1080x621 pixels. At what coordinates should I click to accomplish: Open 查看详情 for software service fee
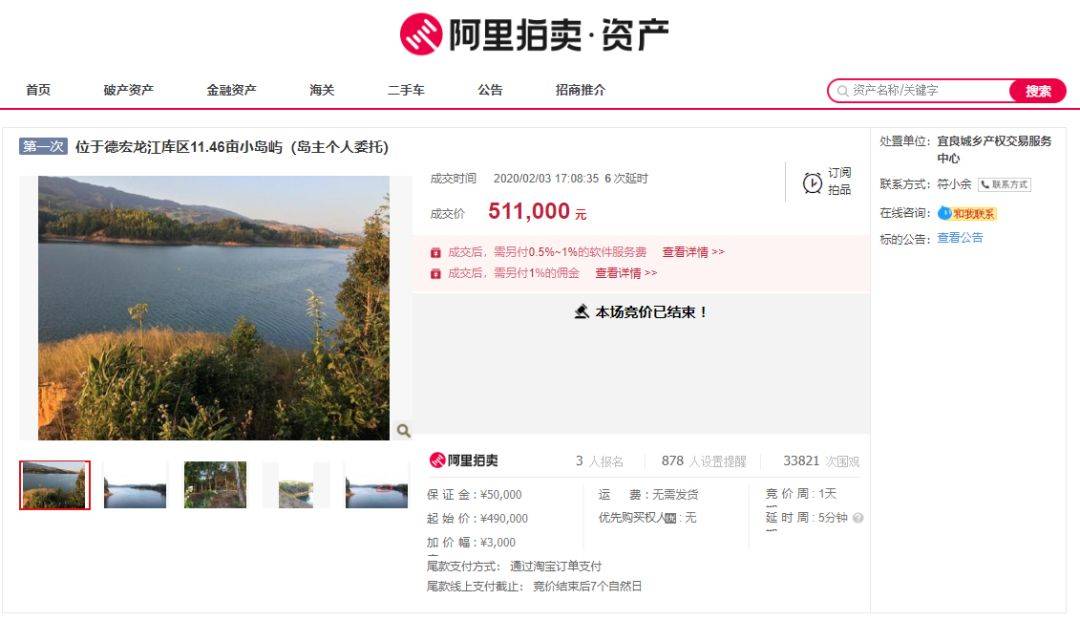click(693, 252)
